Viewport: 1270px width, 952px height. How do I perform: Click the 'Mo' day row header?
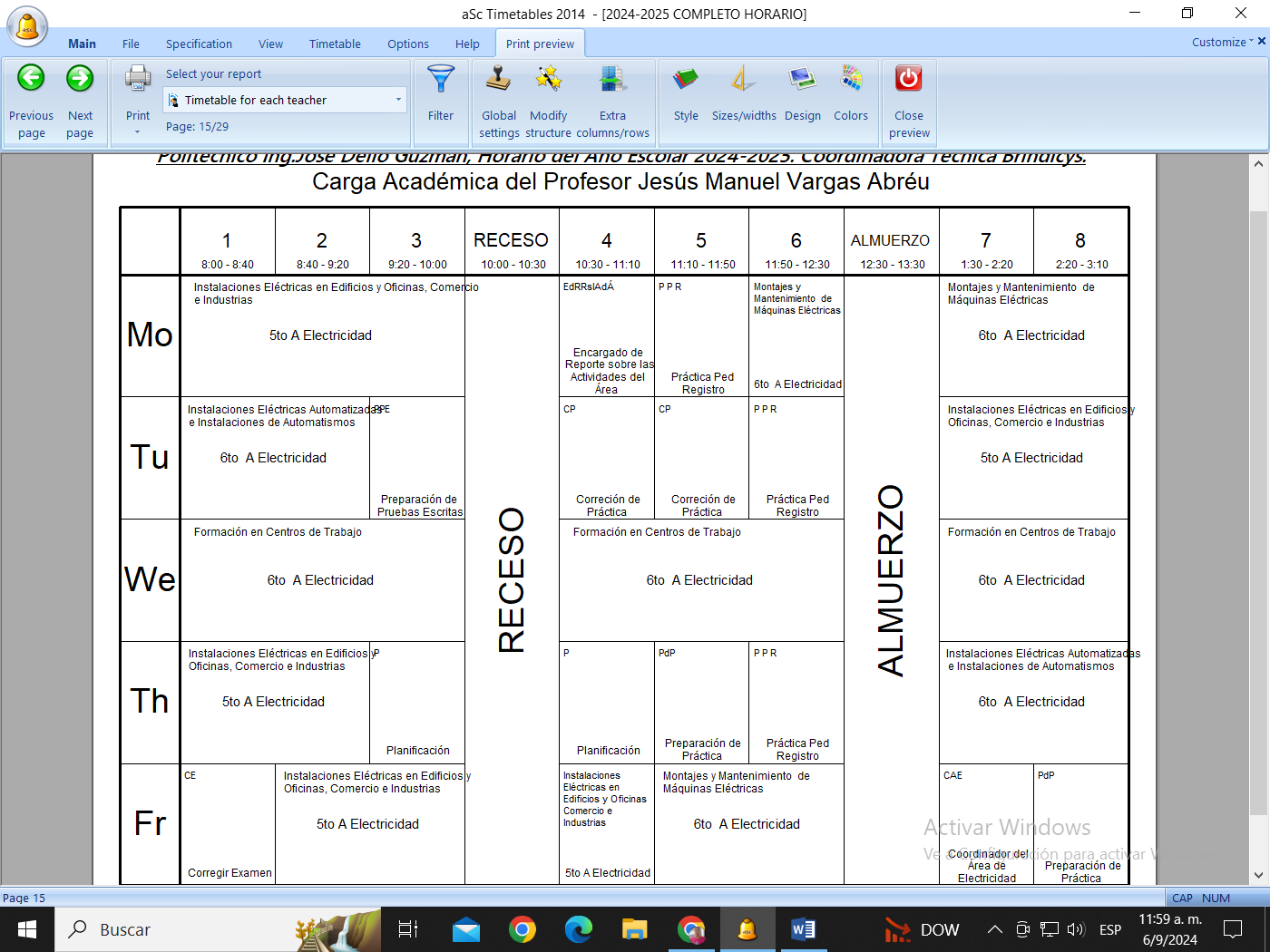point(150,335)
